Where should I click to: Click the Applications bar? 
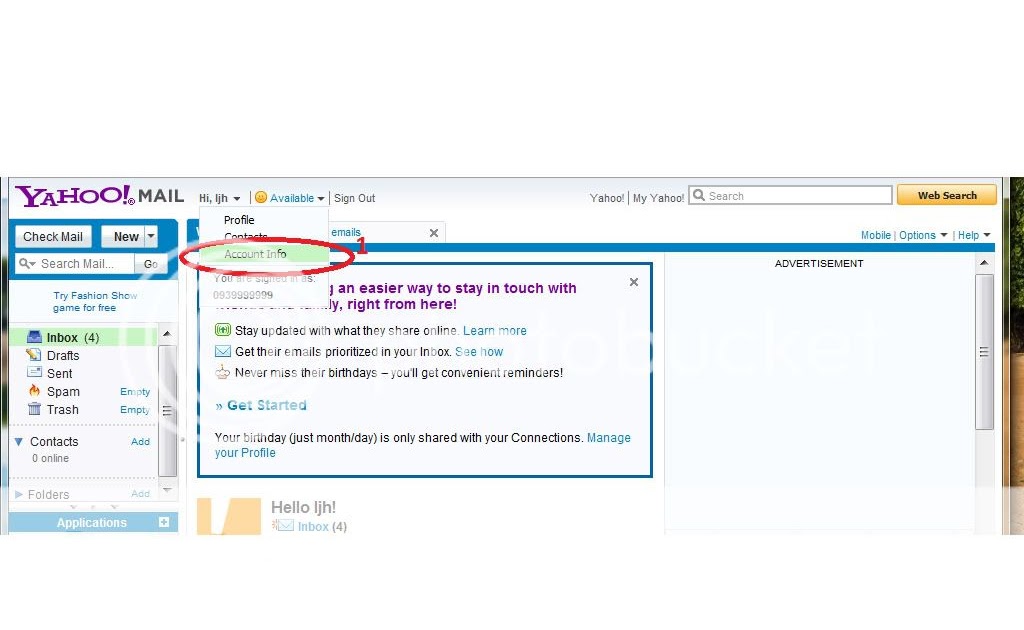(93, 522)
